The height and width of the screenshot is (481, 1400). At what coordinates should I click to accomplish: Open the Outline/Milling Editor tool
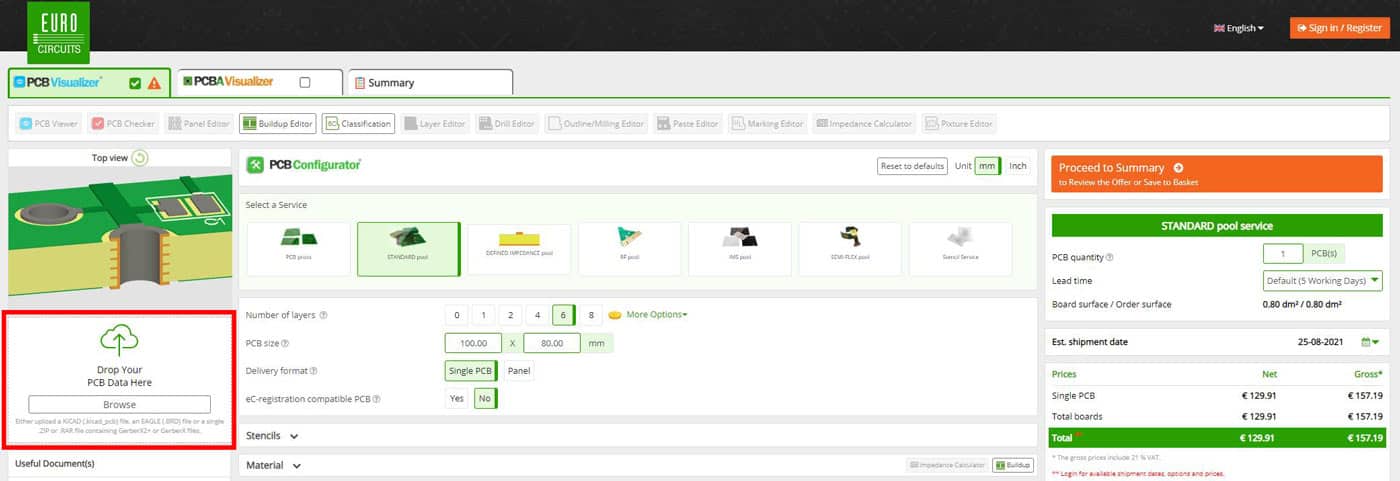pyautogui.click(x=596, y=124)
